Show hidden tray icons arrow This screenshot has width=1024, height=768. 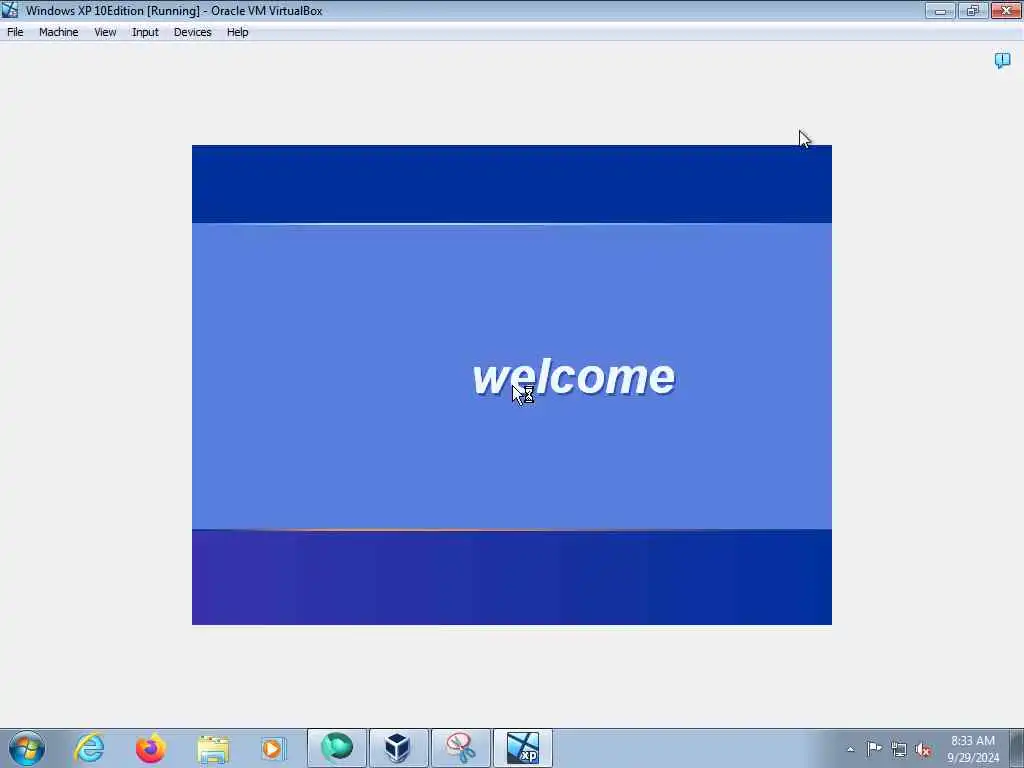pyautogui.click(x=850, y=749)
